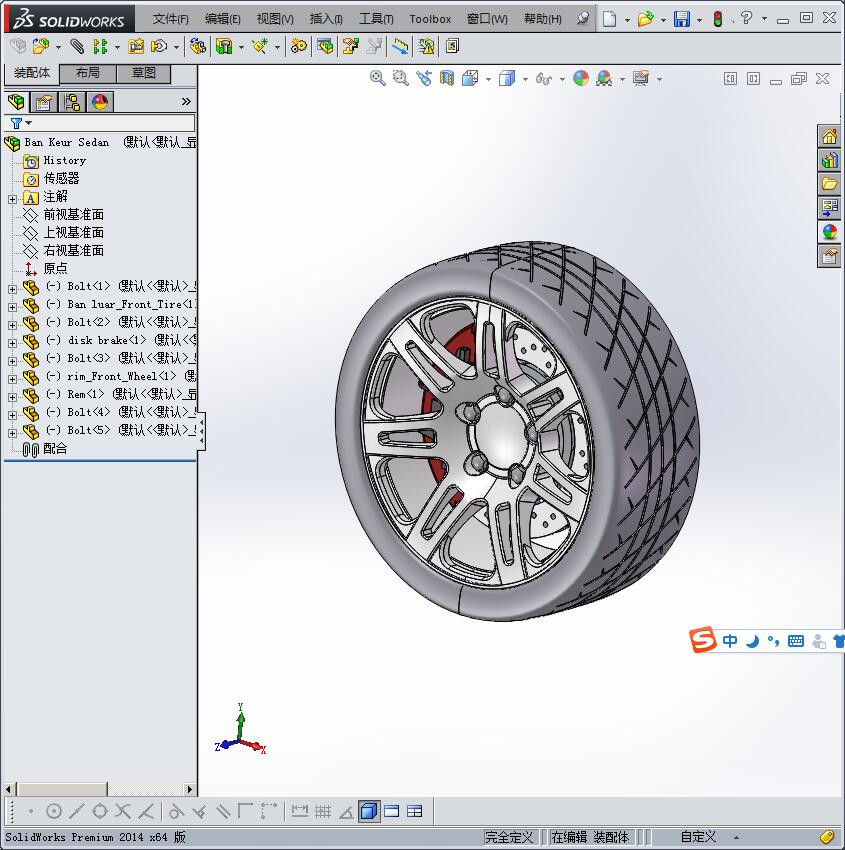Click the 自定义 units status bar entry
The height and width of the screenshot is (850, 845).
tap(698, 837)
